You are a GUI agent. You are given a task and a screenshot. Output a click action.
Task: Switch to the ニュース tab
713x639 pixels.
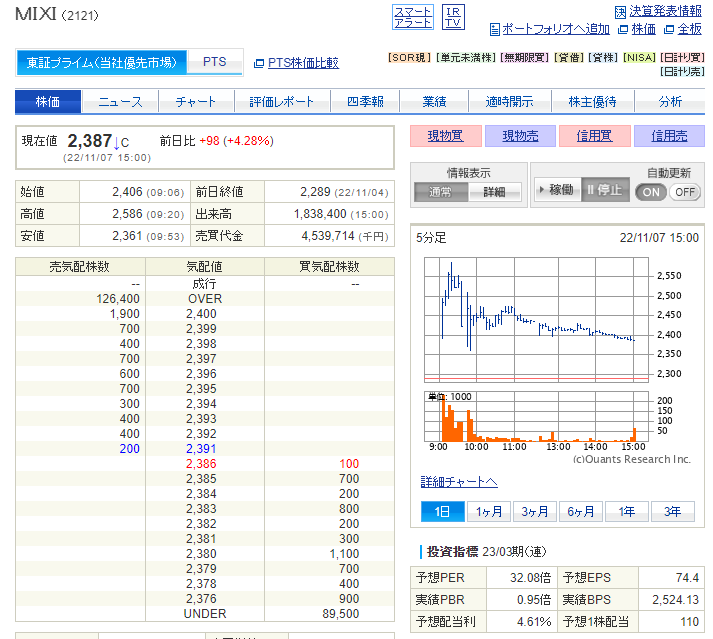pos(120,101)
